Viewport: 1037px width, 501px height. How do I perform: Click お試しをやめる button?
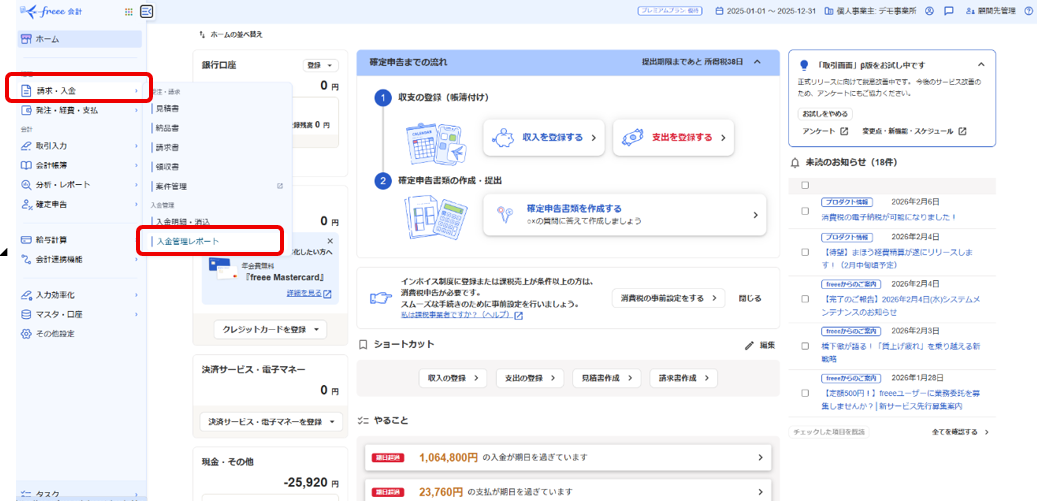(x=825, y=114)
